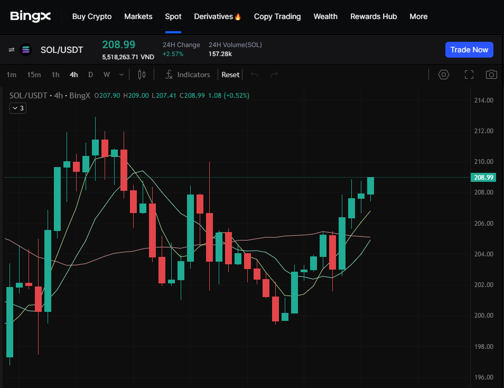Click the undo arrow in chart toolbar
This screenshot has width=504, height=388.
[x=254, y=75]
